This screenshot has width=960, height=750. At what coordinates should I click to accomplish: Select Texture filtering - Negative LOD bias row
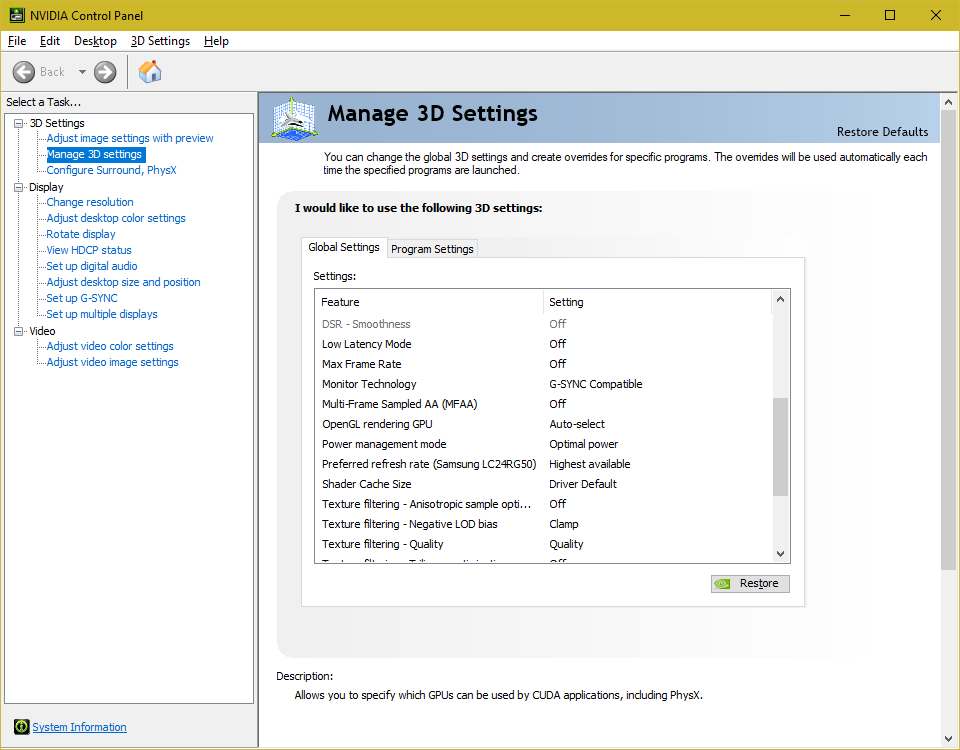(x=544, y=524)
